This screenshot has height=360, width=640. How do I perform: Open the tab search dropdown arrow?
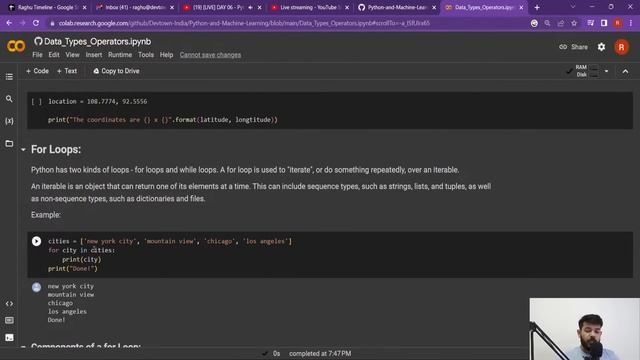pyautogui.click(x=573, y=7)
